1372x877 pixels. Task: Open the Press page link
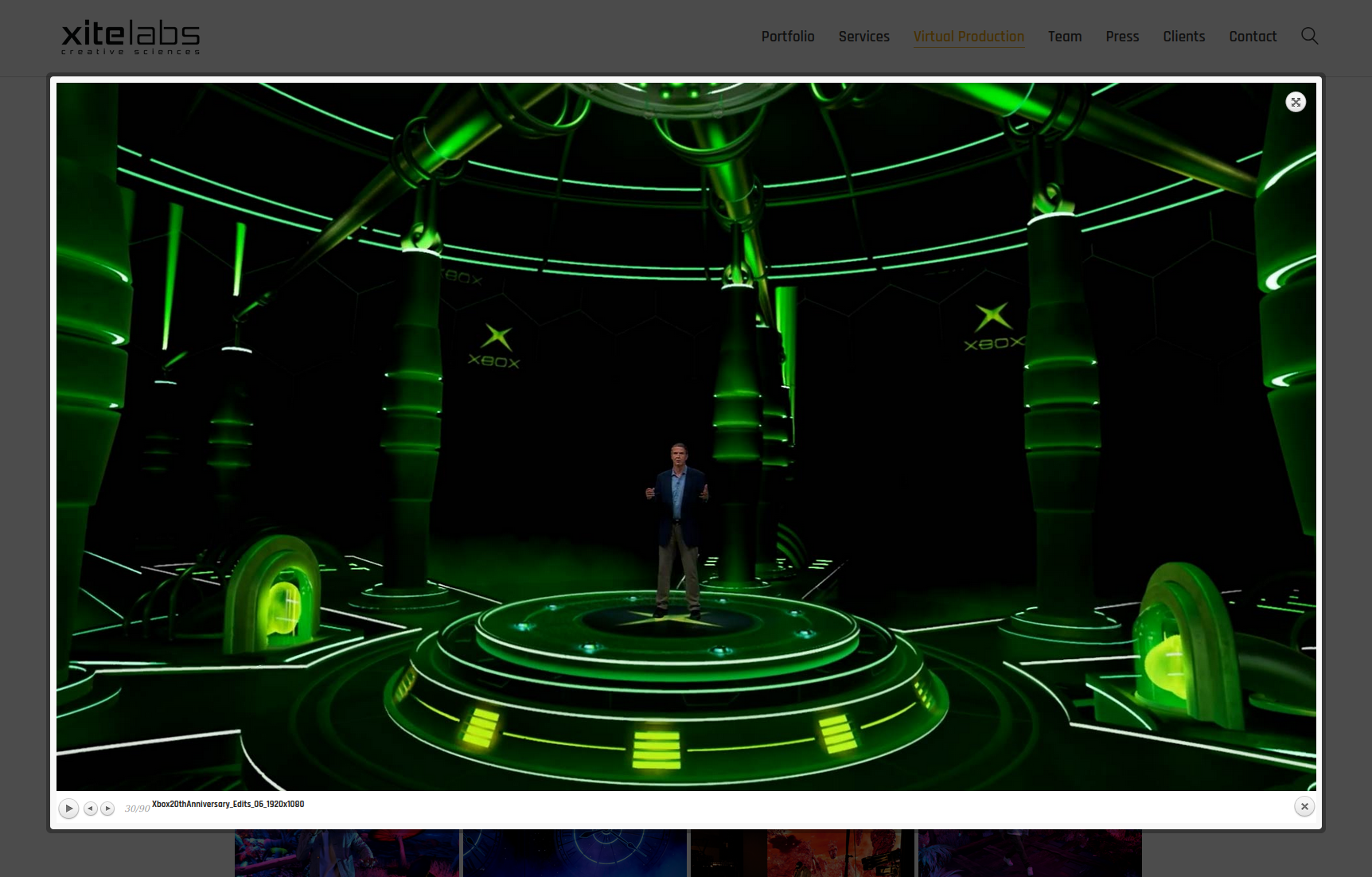(x=1122, y=37)
